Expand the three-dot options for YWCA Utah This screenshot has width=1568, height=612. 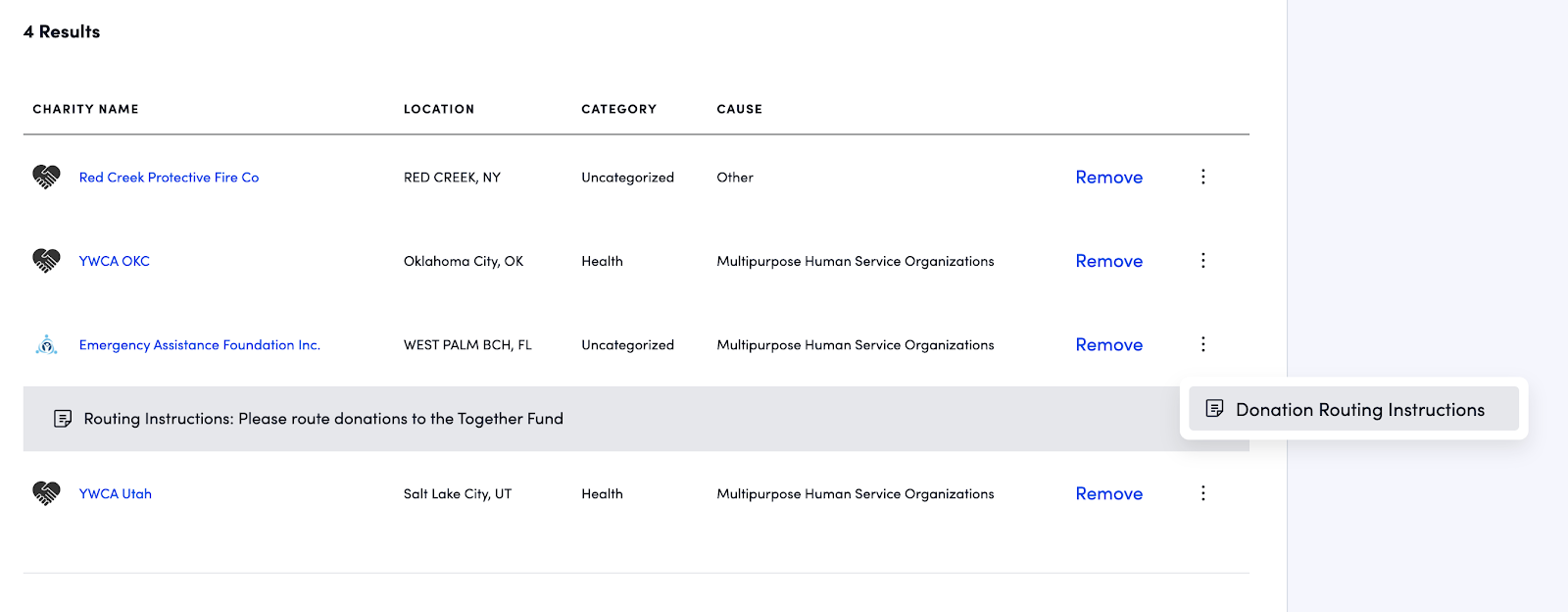(1202, 493)
